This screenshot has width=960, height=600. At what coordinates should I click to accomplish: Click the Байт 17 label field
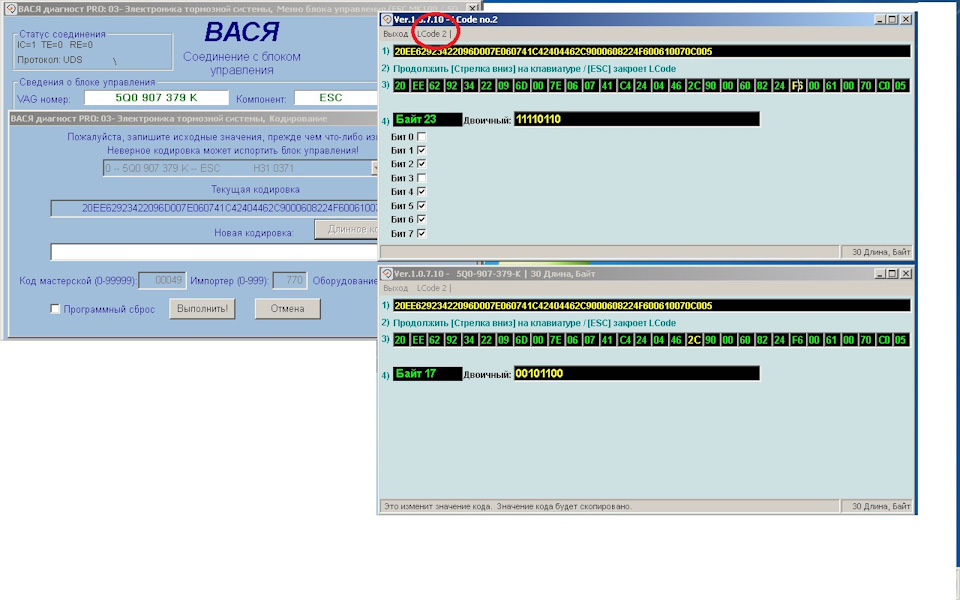coord(427,373)
